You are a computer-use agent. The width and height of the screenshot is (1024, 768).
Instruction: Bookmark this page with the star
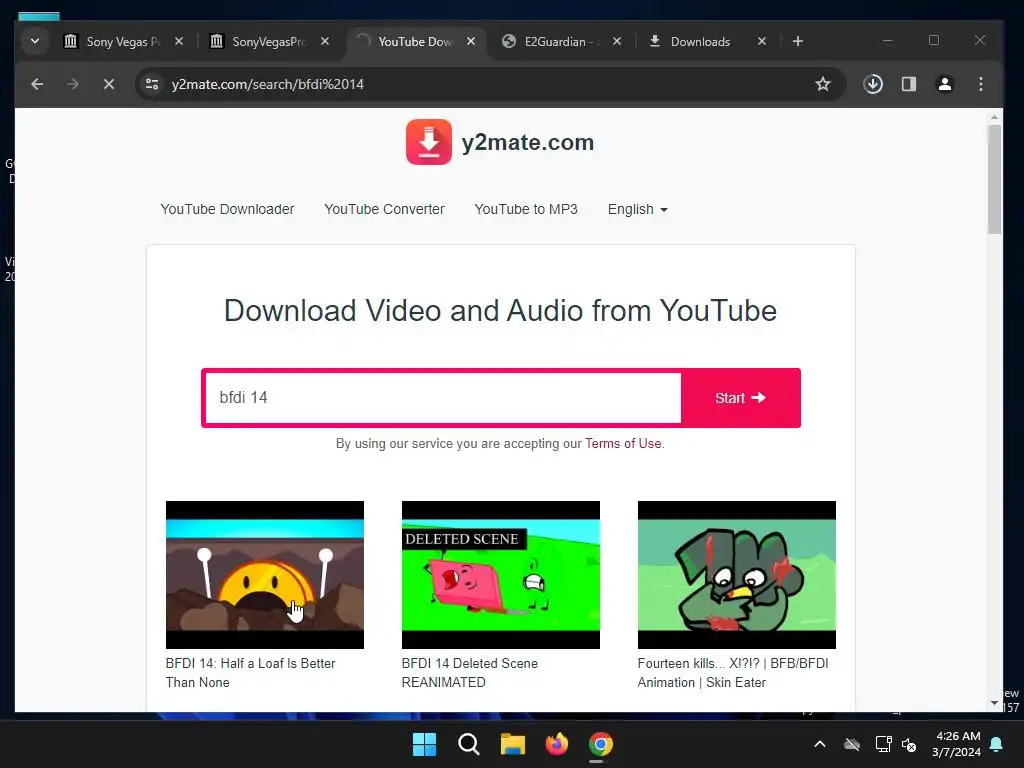[823, 84]
